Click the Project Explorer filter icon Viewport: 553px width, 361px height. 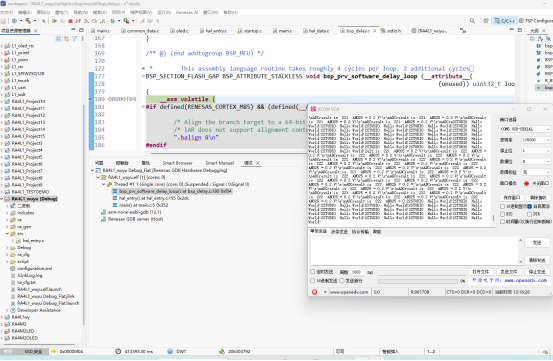pyautogui.click(x=74, y=38)
